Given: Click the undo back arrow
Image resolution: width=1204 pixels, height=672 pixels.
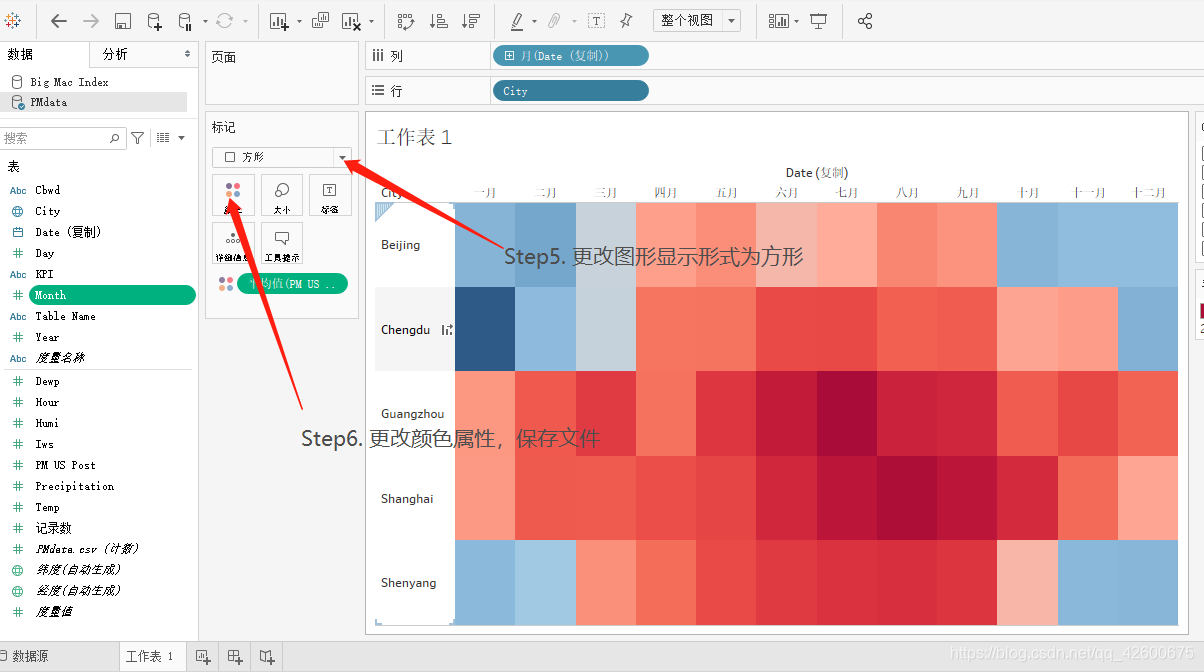Looking at the screenshot, I should coord(59,21).
